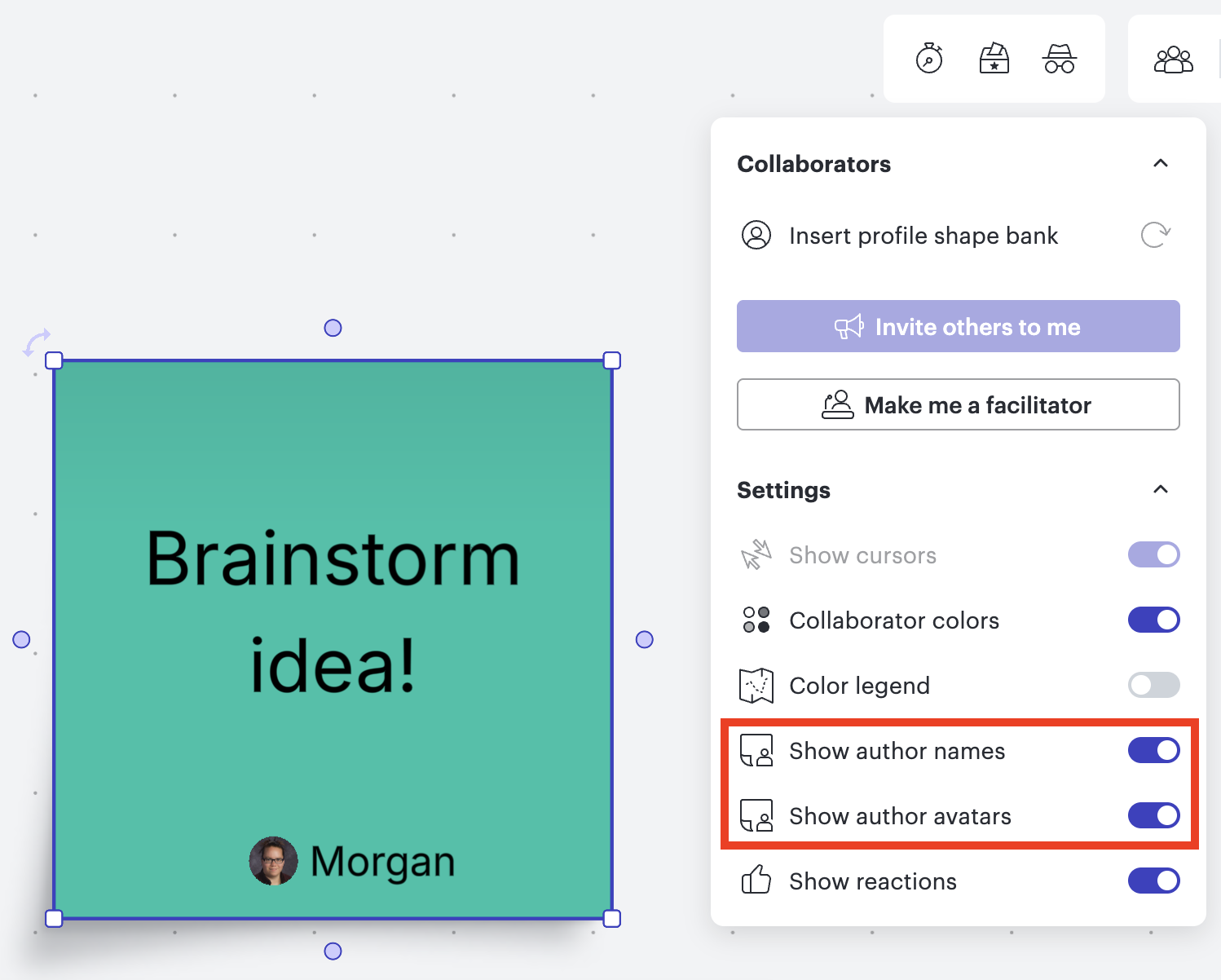1221x980 pixels.
Task: Click the Collaborator colors dots icon
Action: click(756, 620)
